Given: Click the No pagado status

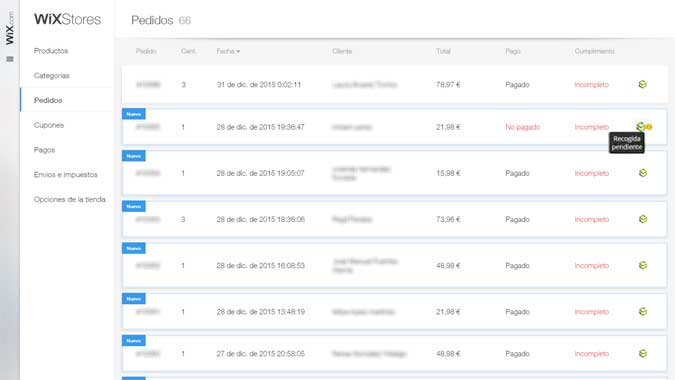Looking at the screenshot, I should pyautogui.click(x=522, y=127).
